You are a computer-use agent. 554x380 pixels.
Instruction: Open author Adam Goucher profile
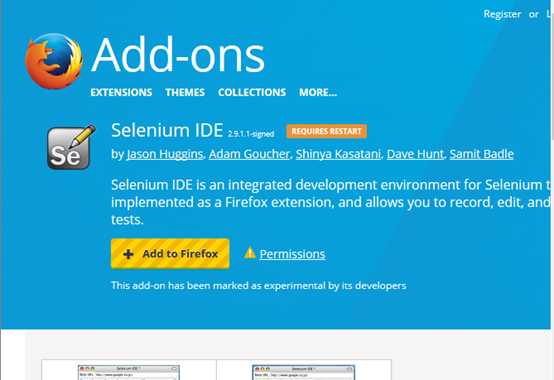point(249,154)
